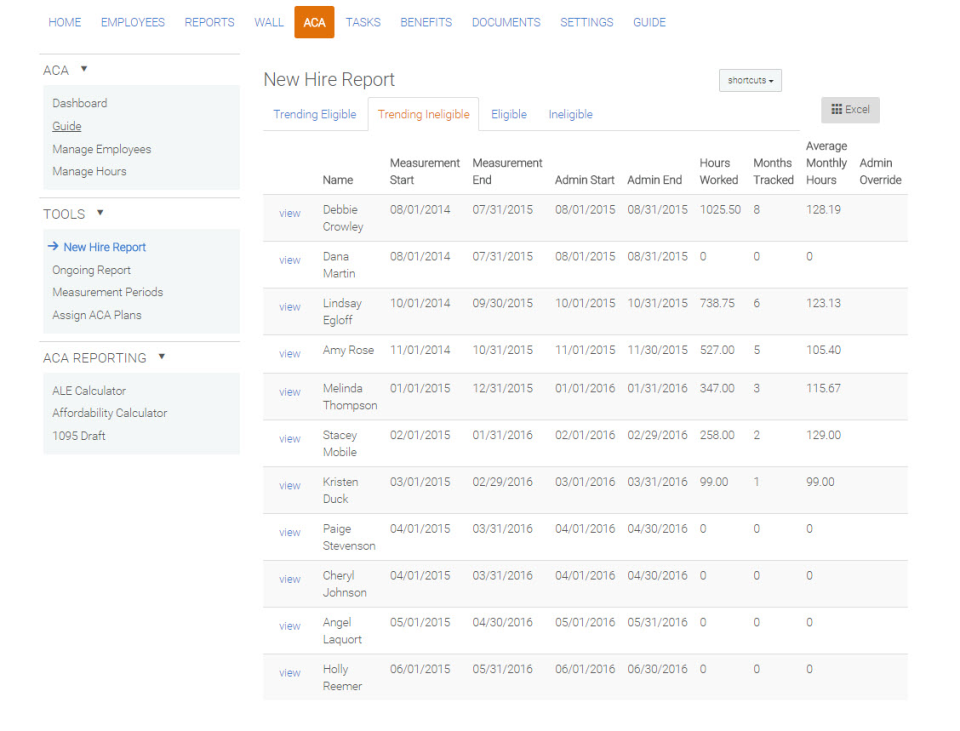Screen dimensions: 960x731
Task: Open the shortcuts dropdown
Action: (750, 80)
